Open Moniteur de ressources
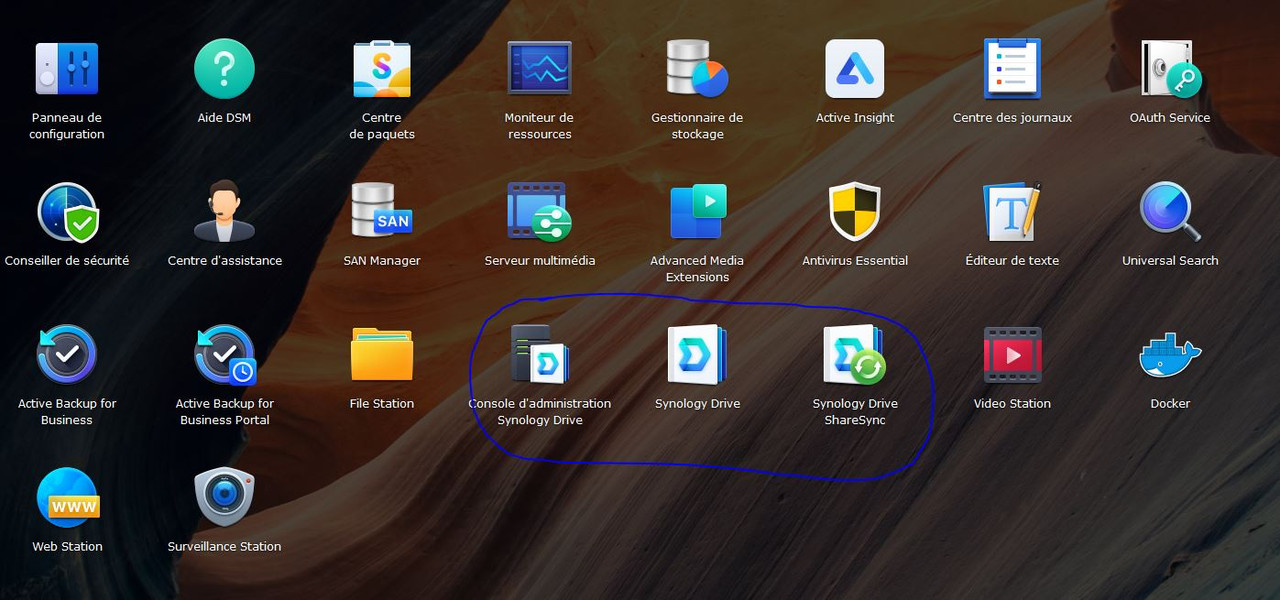1280x600 pixels. coord(539,69)
